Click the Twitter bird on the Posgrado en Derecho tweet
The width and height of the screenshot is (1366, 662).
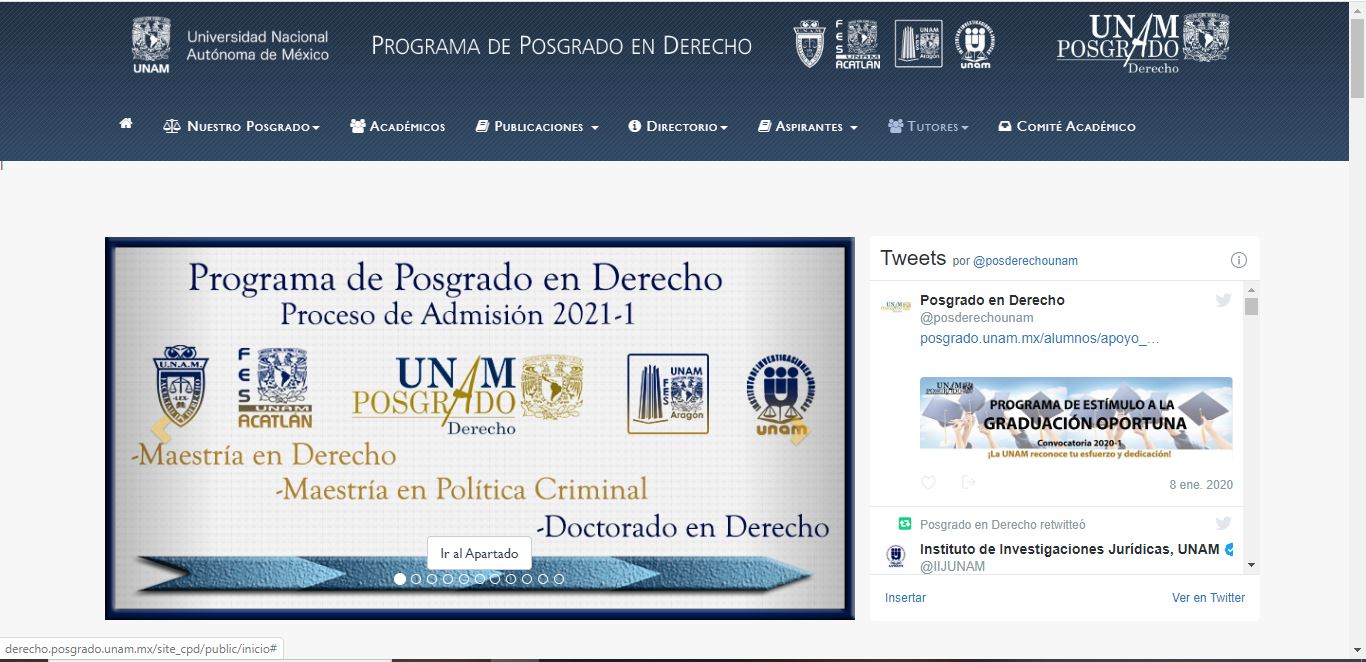tap(1223, 300)
